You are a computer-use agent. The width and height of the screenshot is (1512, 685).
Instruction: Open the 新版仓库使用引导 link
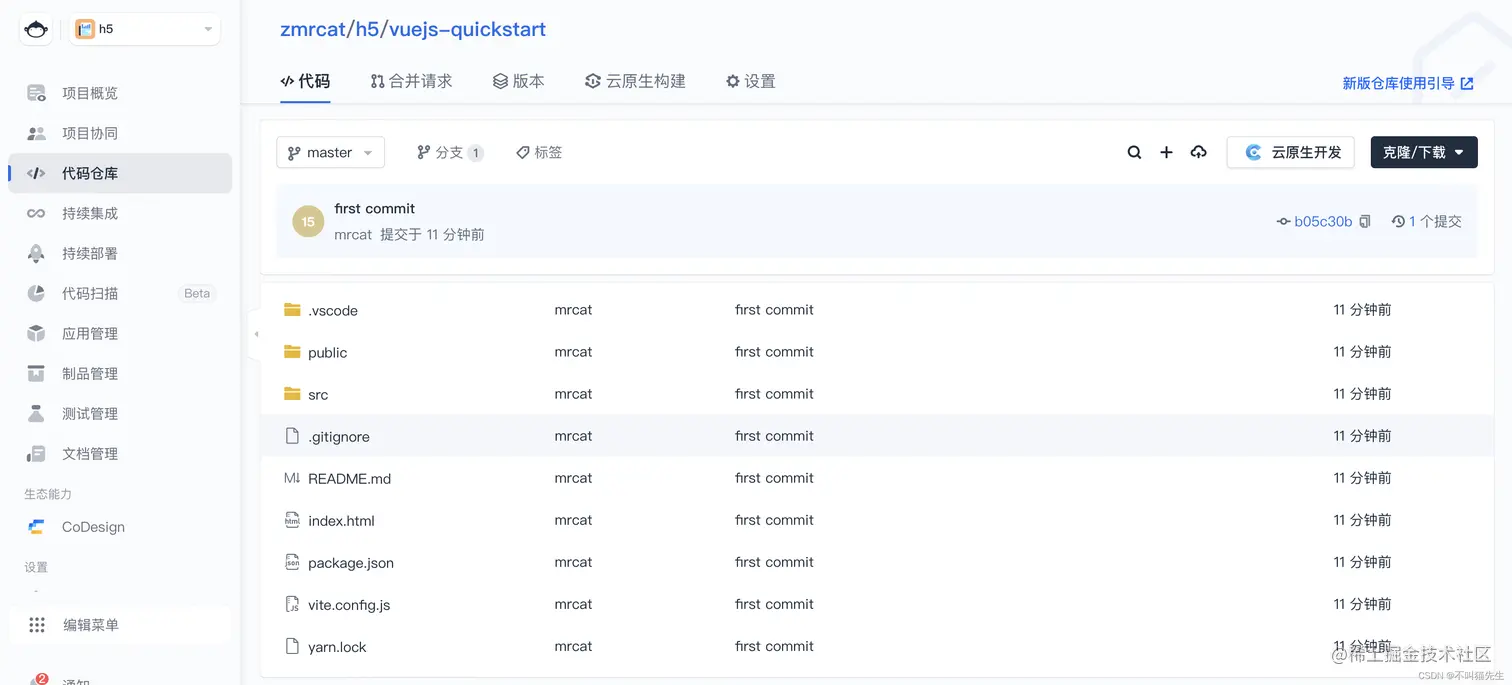point(1408,84)
